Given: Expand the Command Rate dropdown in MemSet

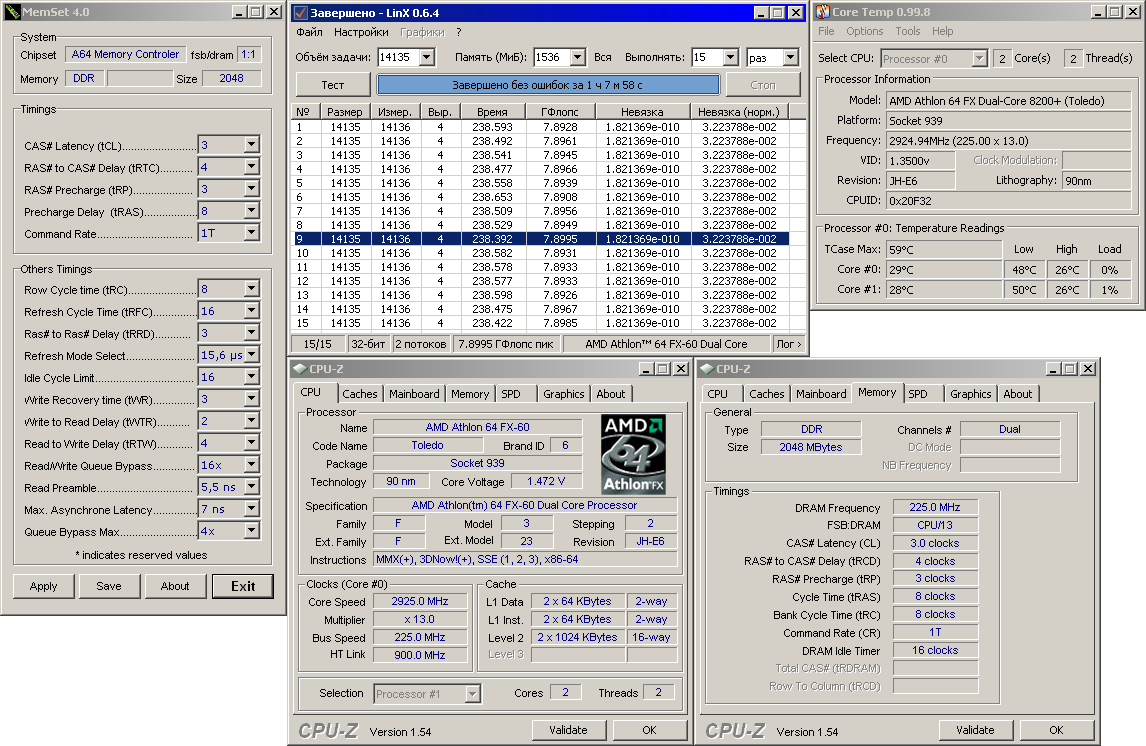Looking at the screenshot, I should point(251,234).
